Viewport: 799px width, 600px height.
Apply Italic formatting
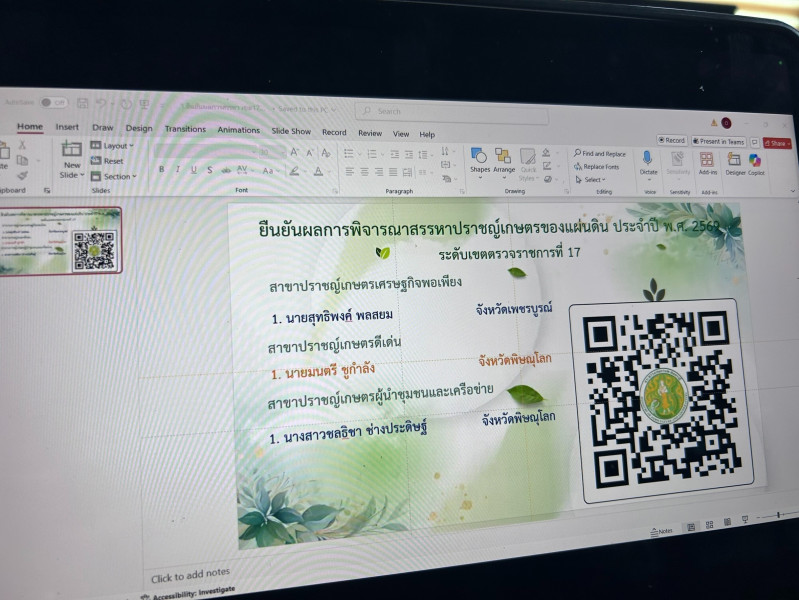177,170
